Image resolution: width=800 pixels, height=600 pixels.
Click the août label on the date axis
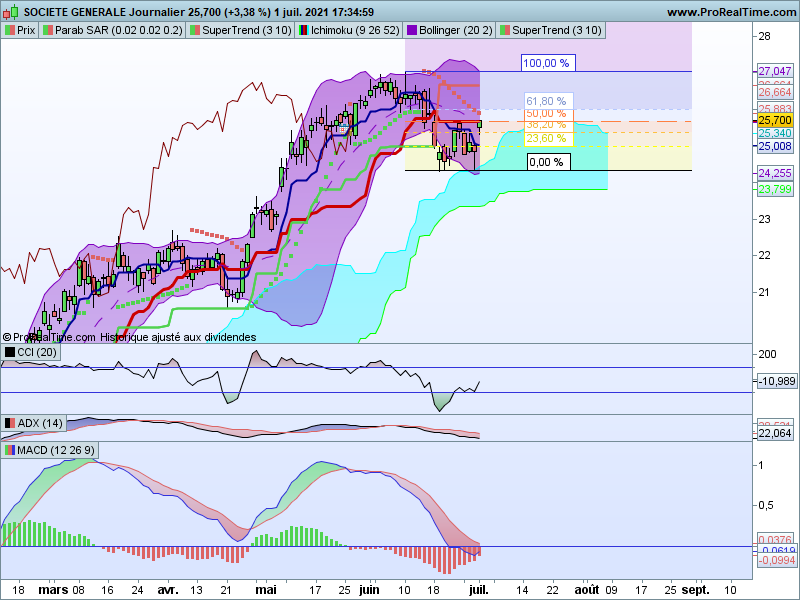click(587, 590)
